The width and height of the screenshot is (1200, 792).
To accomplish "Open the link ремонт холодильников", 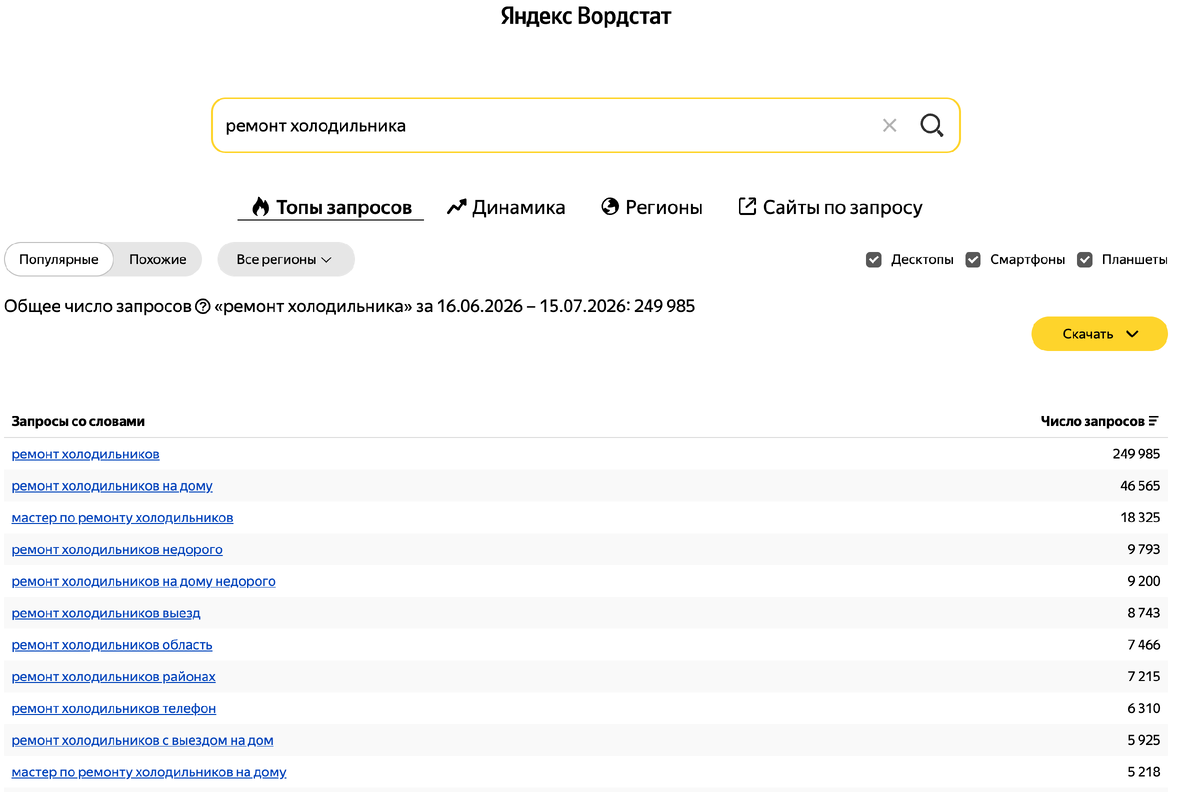I will pos(85,454).
